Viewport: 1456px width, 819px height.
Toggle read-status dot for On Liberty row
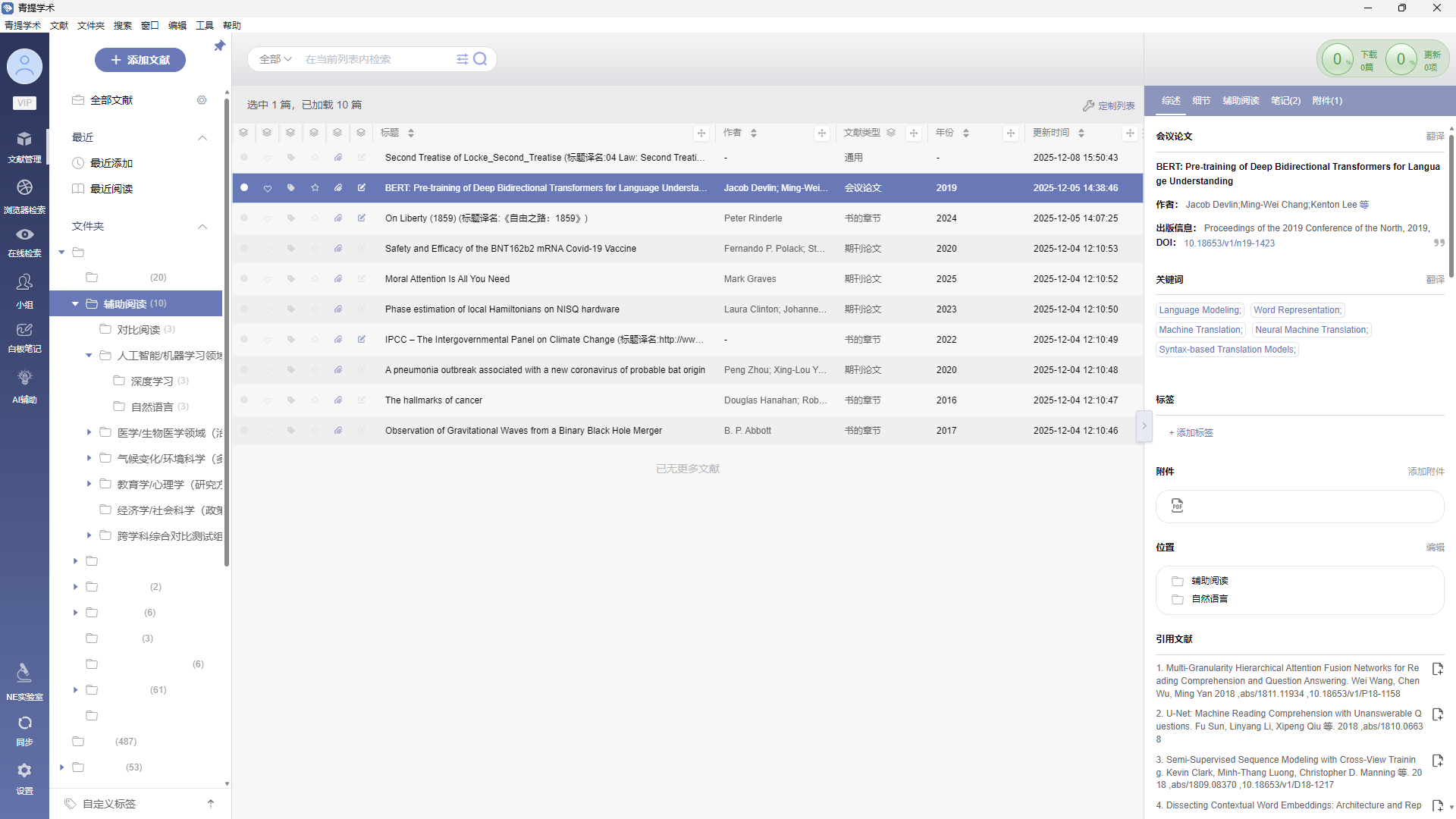tap(244, 218)
